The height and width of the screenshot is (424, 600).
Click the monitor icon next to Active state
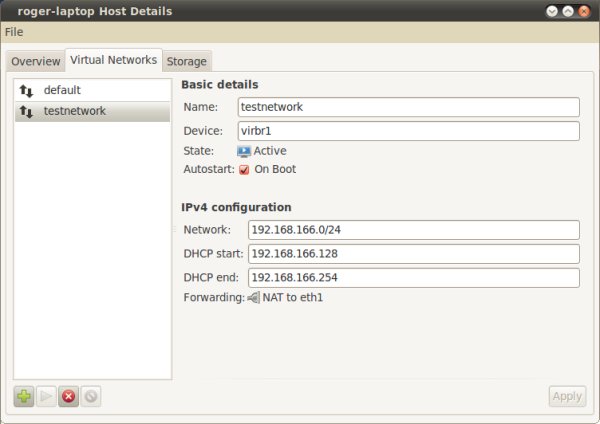point(244,151)
